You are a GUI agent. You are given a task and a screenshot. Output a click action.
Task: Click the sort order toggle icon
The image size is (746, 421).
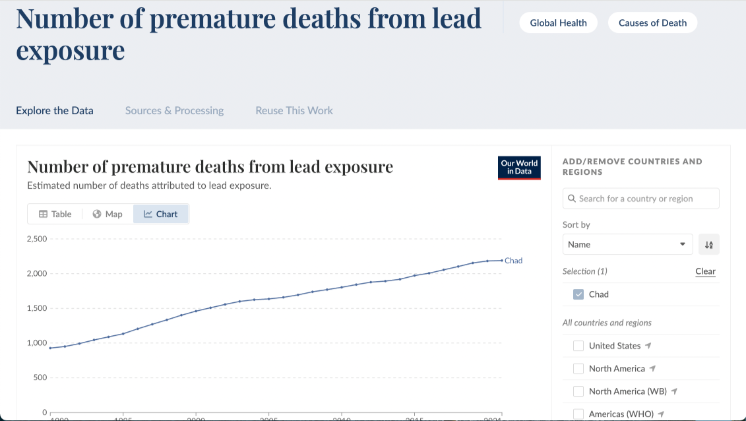tap(708, 244)
